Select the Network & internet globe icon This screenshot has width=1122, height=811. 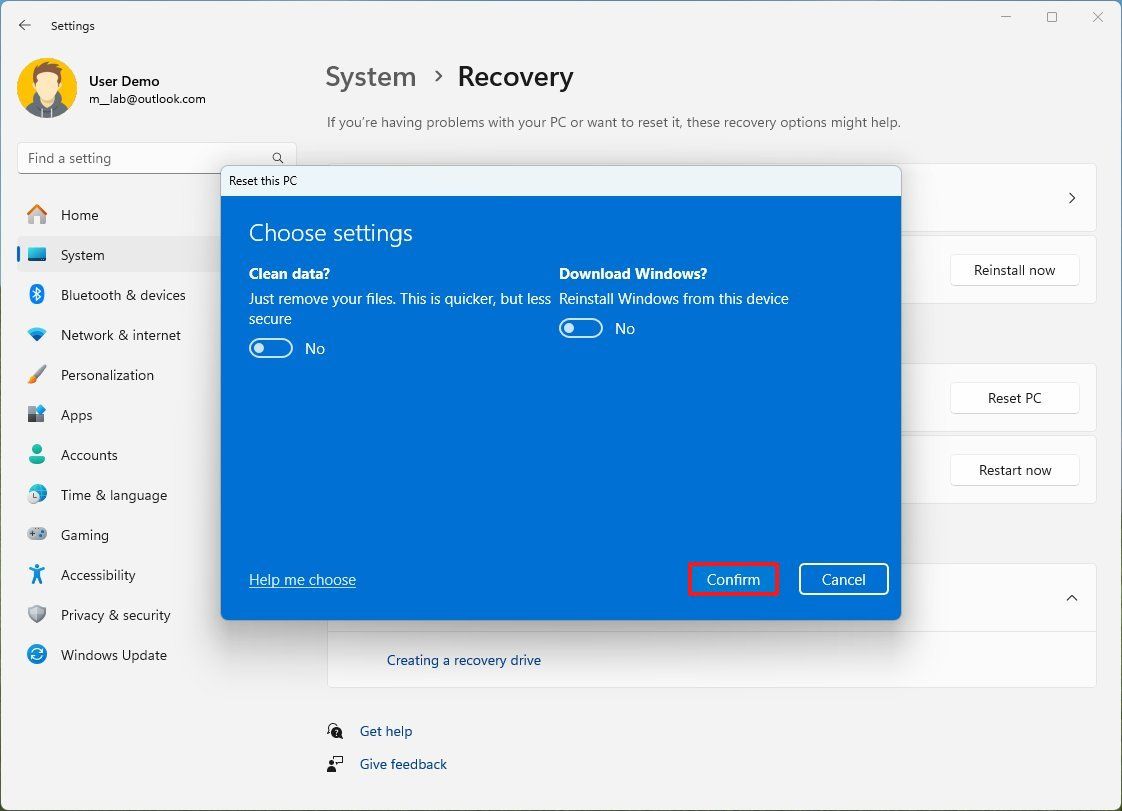tap(37, 335)
